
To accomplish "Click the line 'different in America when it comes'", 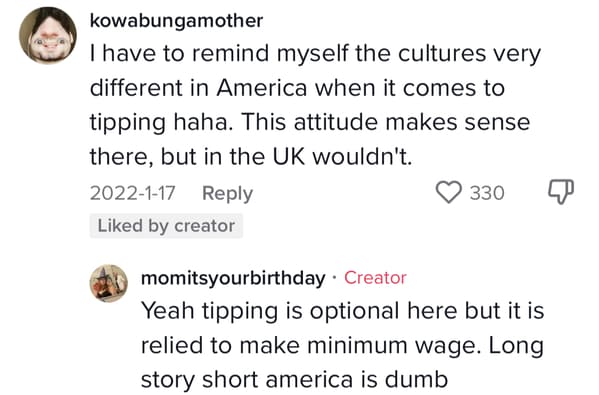I will click(298, 88).
